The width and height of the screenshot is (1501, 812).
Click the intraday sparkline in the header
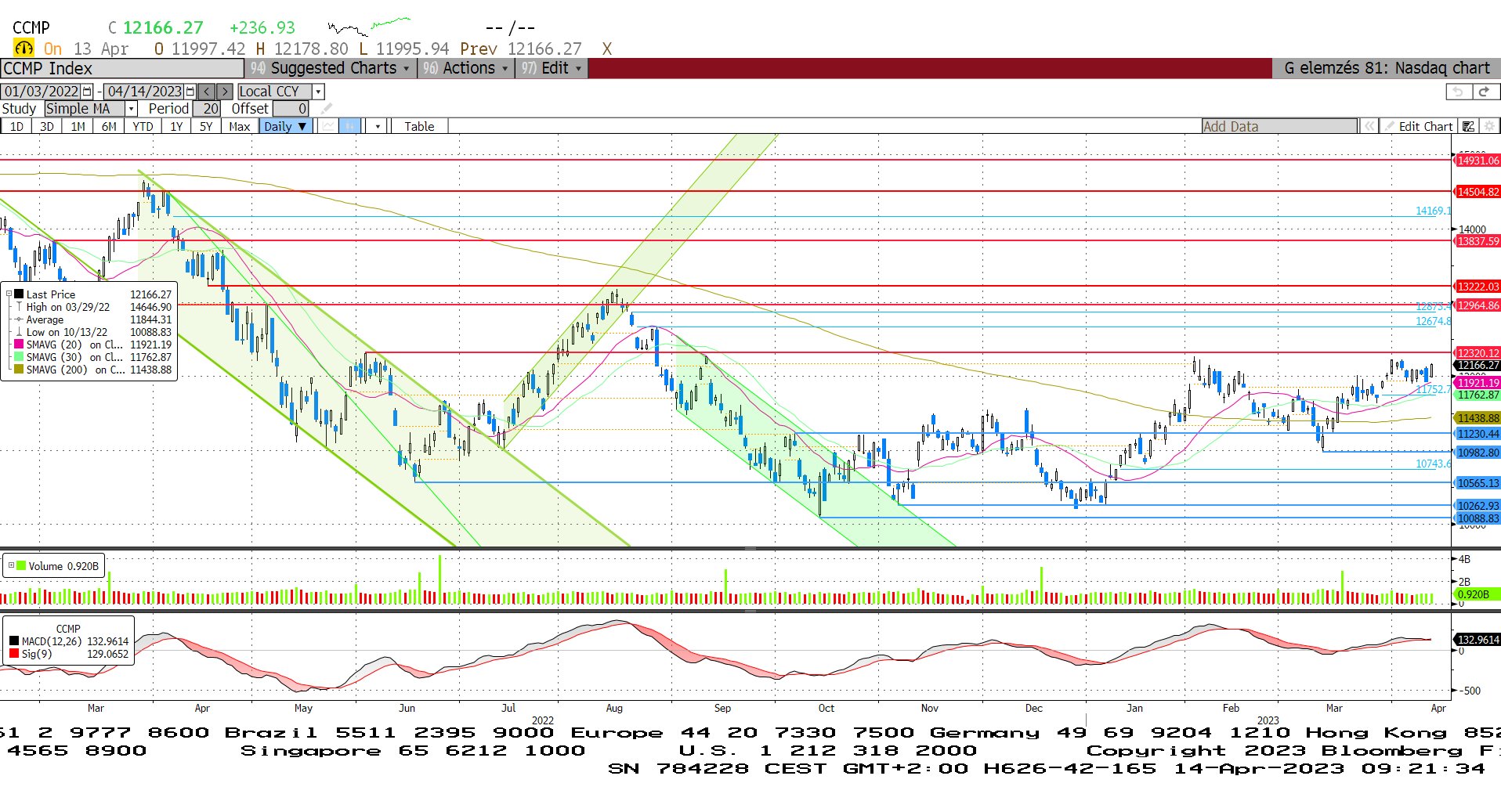point(369,27)
